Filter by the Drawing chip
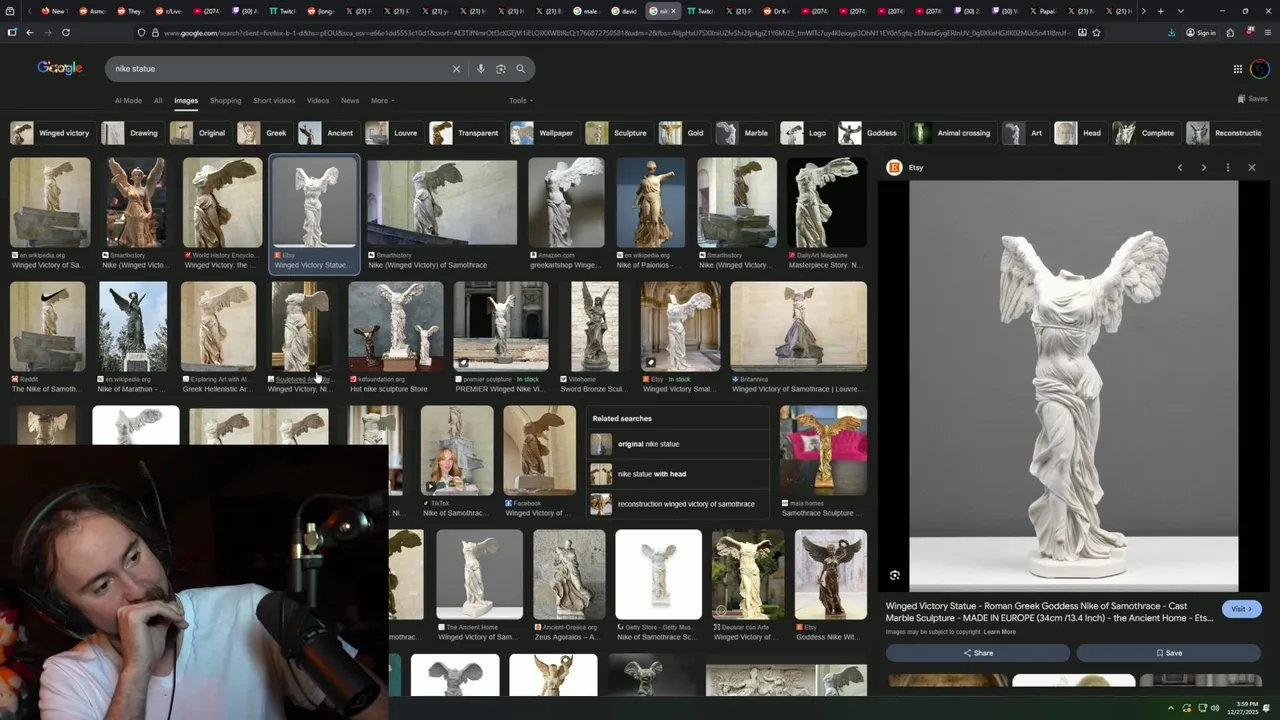Screen dimensions: 1280x720 (132, 133)
